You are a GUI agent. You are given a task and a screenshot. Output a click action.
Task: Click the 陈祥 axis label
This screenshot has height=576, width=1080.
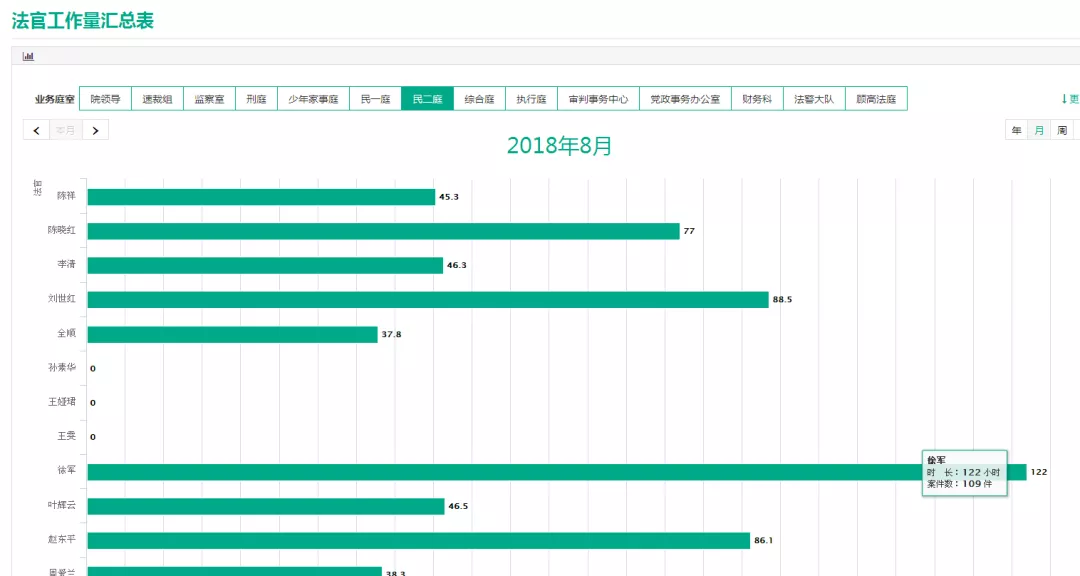coord(66,196)
